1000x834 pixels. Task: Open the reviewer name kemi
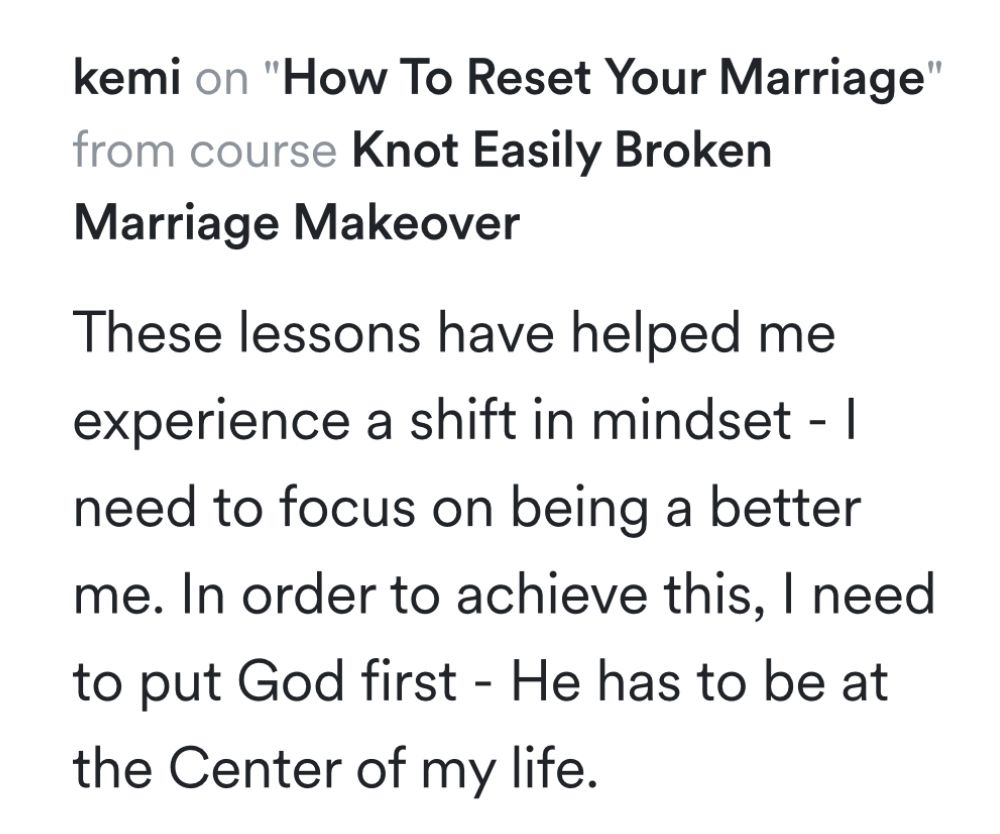(x=127, y=77)
